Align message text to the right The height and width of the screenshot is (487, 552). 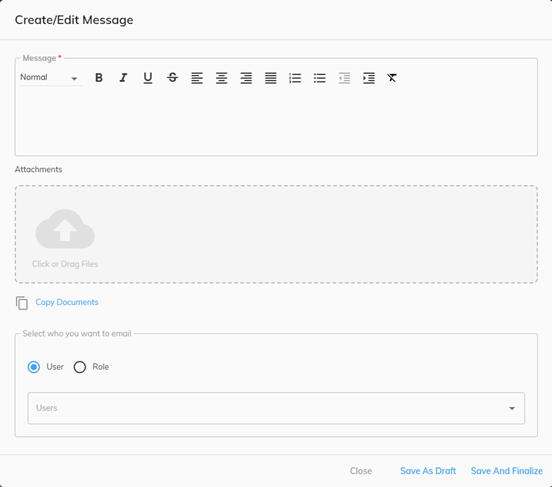point(246,78)
